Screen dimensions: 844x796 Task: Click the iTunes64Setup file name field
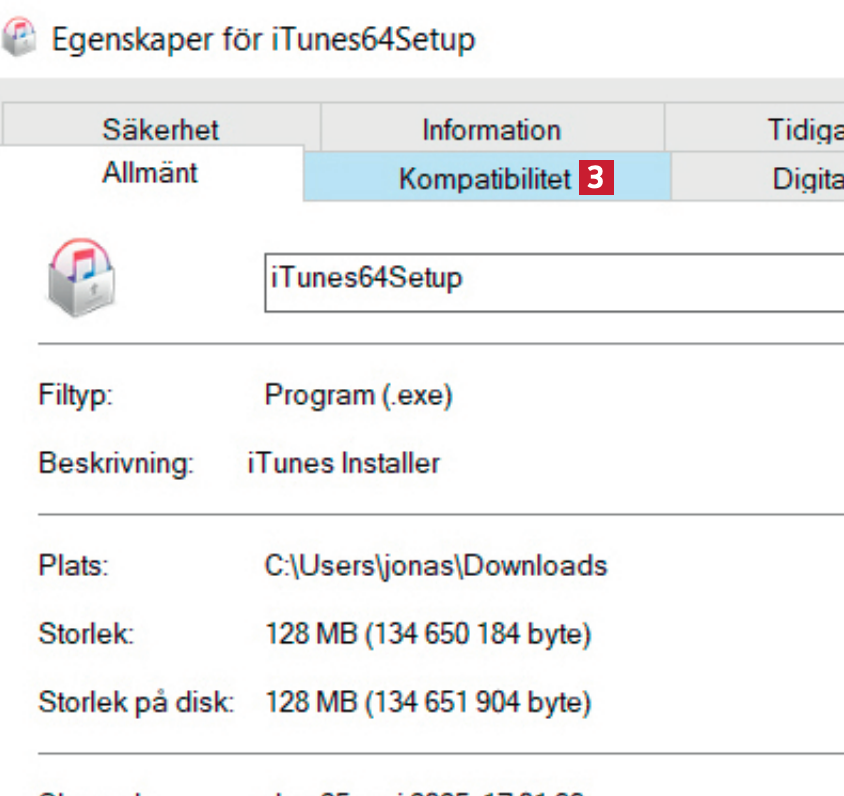coord(550,281)
